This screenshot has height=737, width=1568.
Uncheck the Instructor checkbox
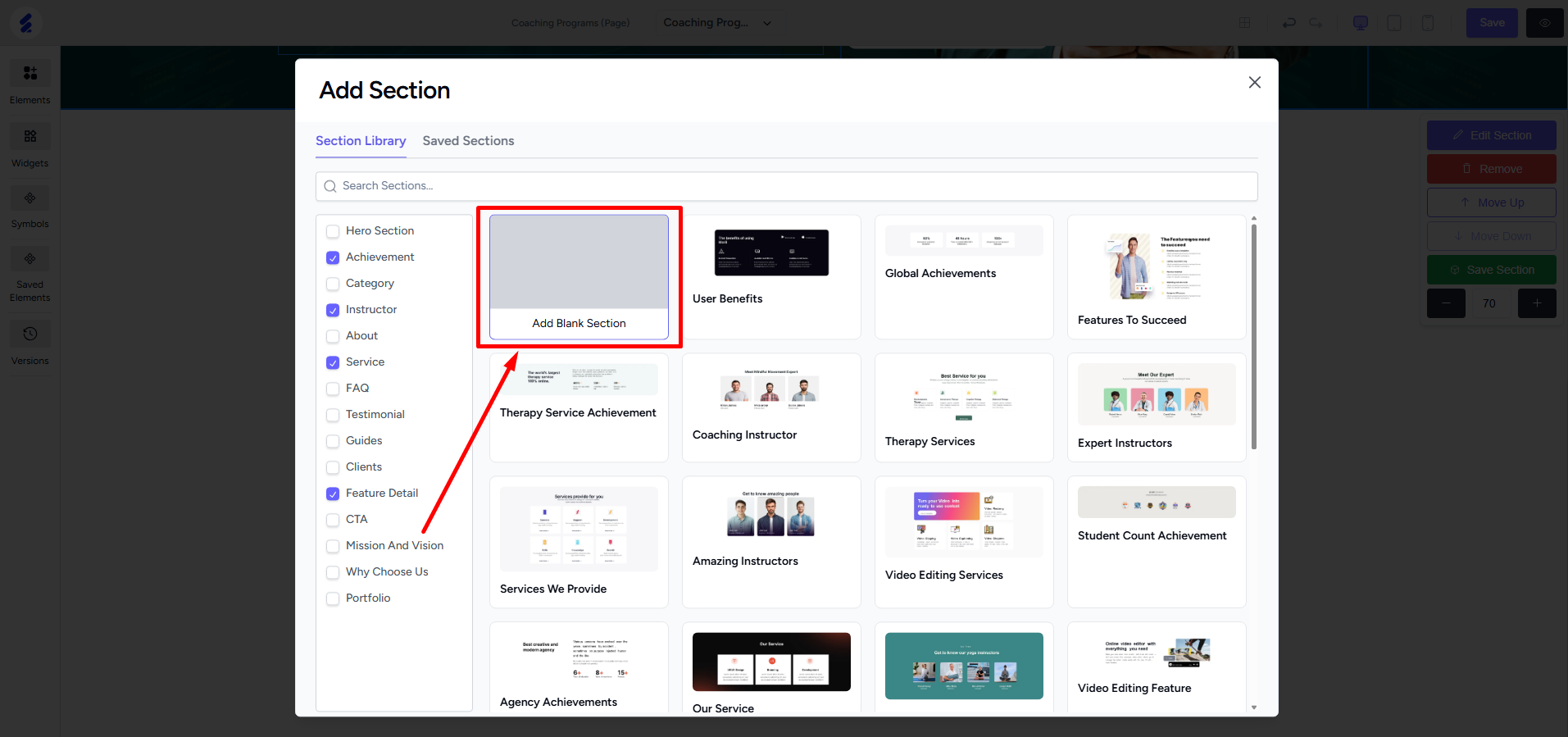pyautogui.click(x=333, y=310)
